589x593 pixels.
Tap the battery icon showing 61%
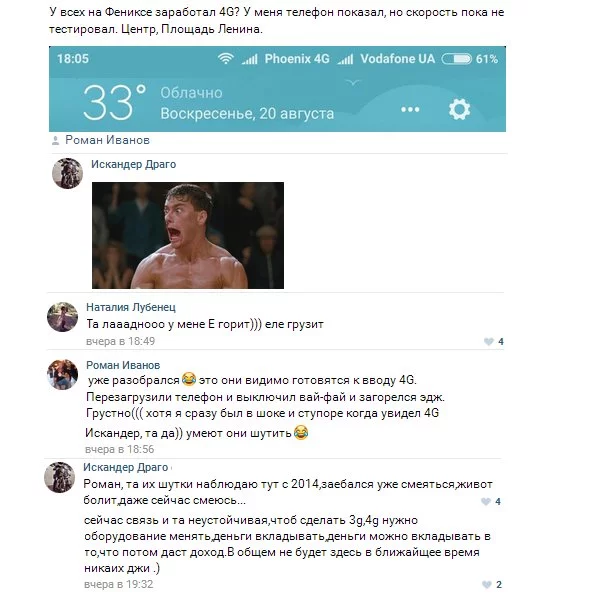[x=457, y=59]
